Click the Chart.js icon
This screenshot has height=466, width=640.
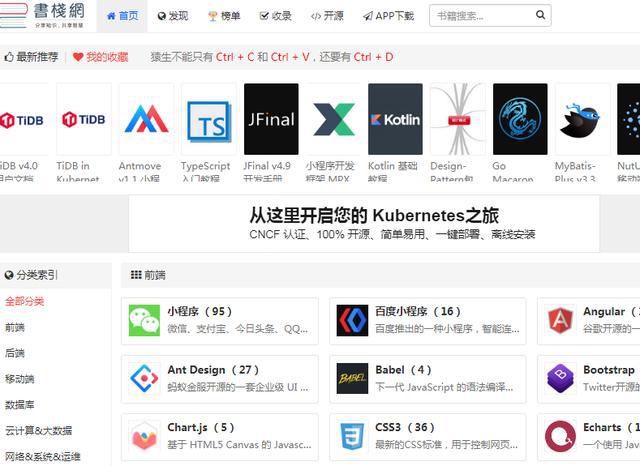[144, 436]
